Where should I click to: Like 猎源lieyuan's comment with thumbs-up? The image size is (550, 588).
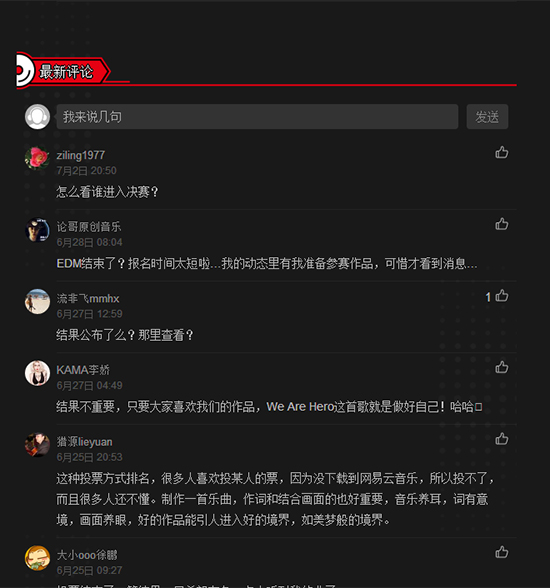502,439
